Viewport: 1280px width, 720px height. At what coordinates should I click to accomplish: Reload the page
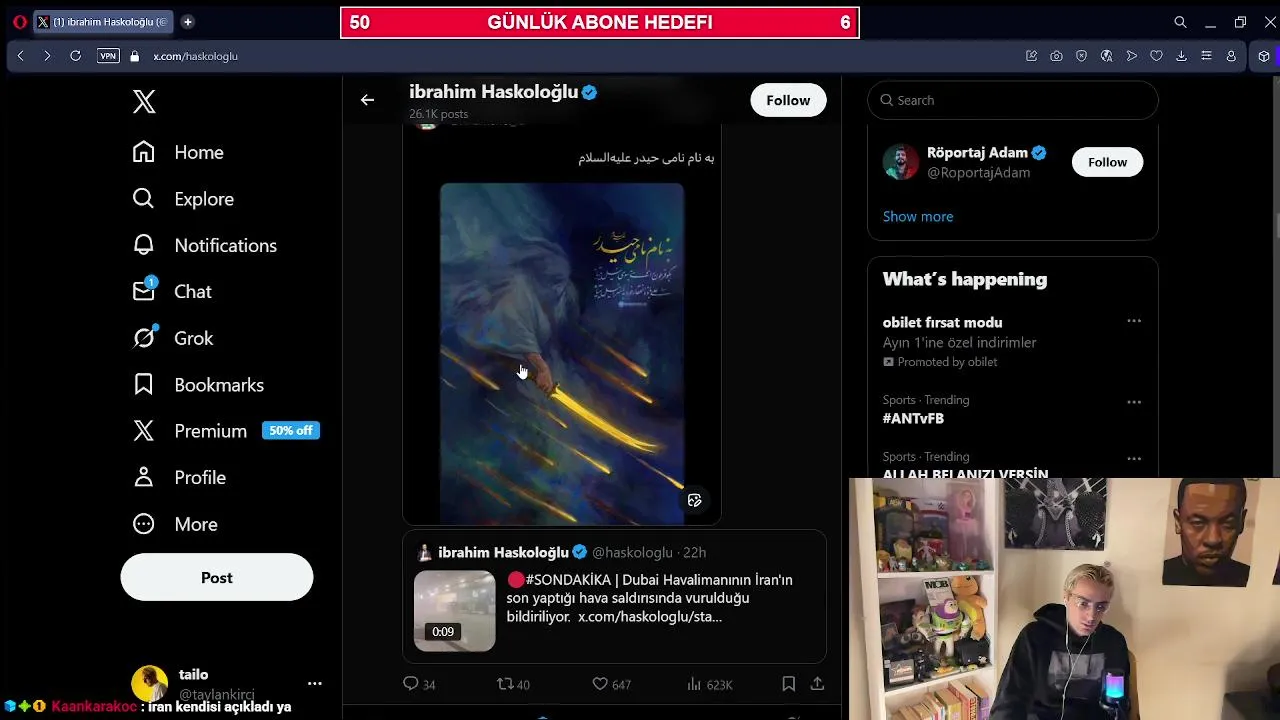(x=75, y=56)
